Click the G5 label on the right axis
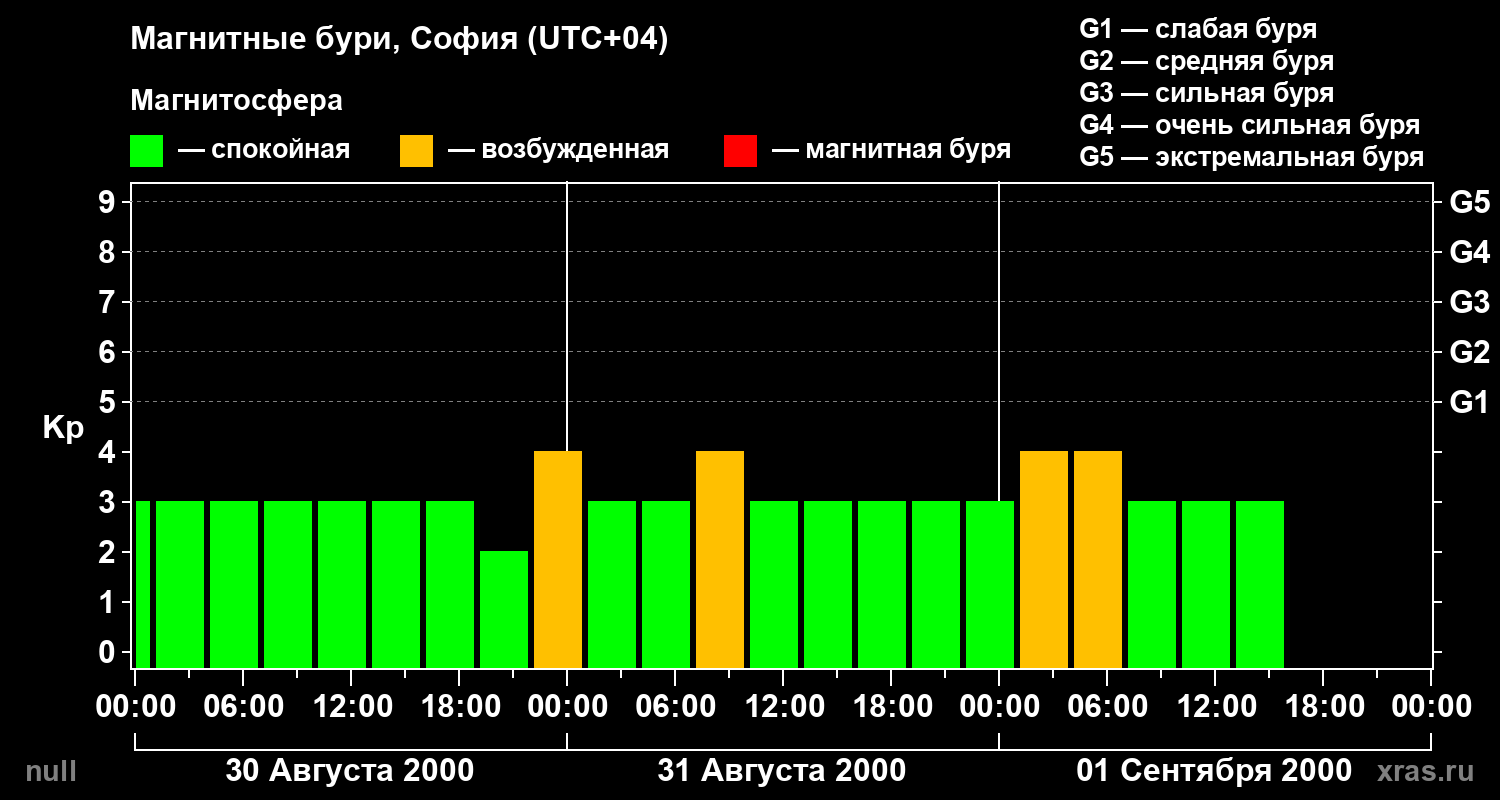 tap(1469, 202)
